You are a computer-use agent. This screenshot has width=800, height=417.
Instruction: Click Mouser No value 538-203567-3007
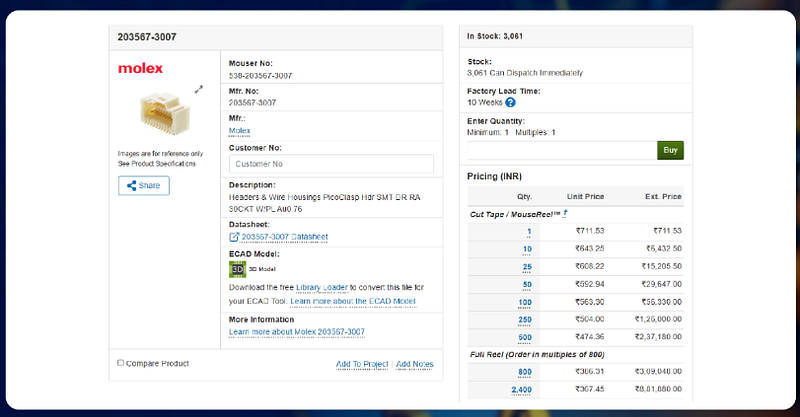pyautogui.click(x=260, y=76)
